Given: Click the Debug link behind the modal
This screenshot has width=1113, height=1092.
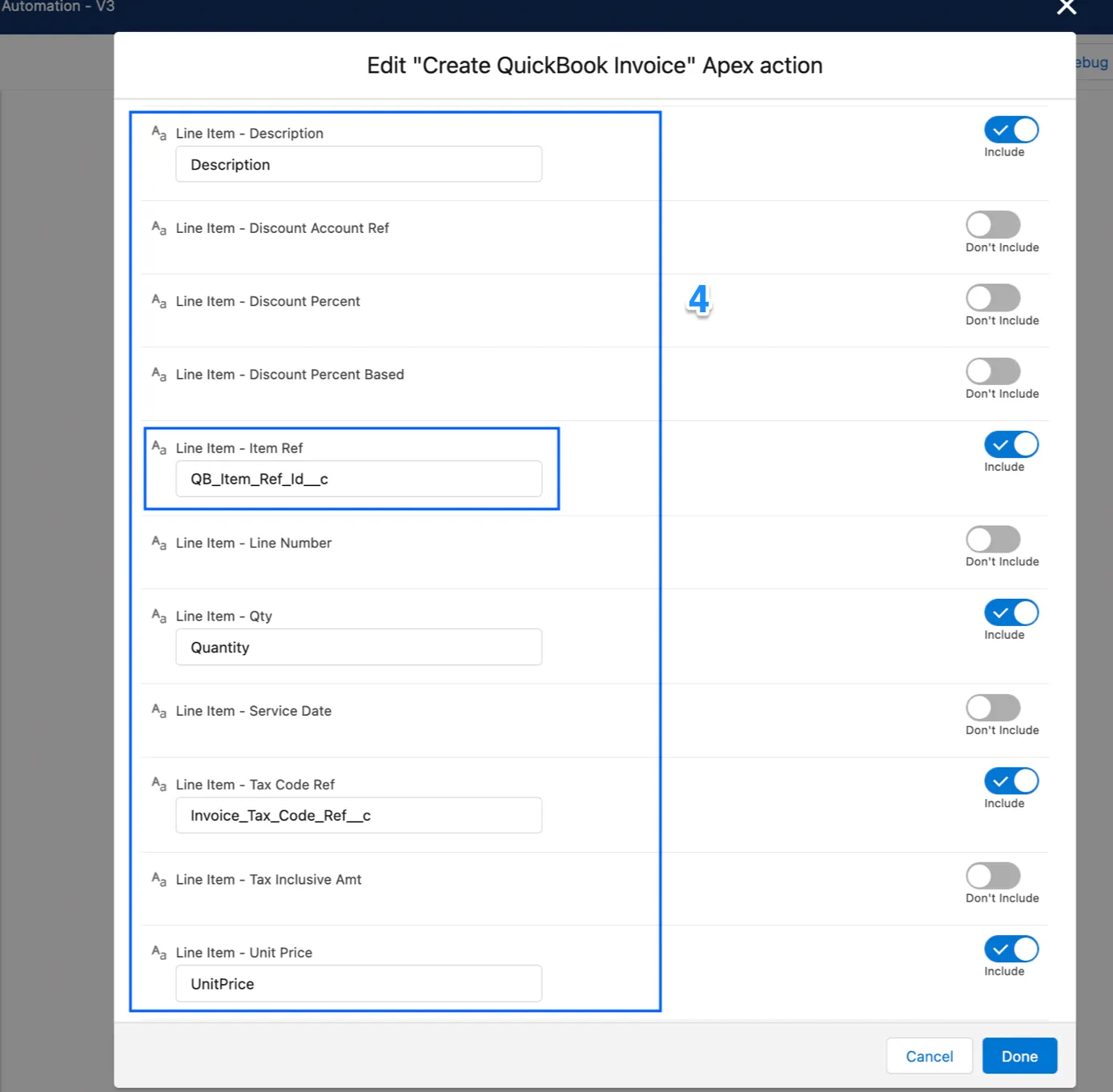Looking at the screenshot, I should click(1092, 62).
